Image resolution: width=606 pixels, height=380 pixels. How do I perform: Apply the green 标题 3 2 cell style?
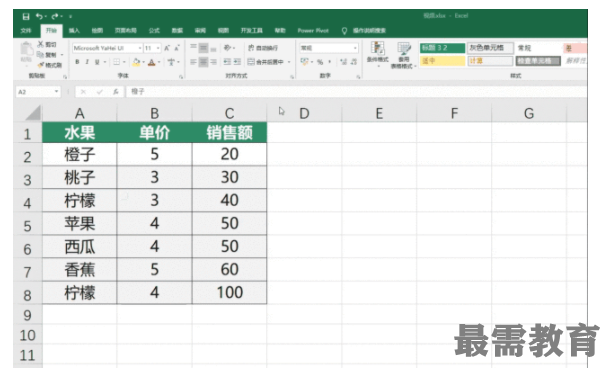point(443,48)
